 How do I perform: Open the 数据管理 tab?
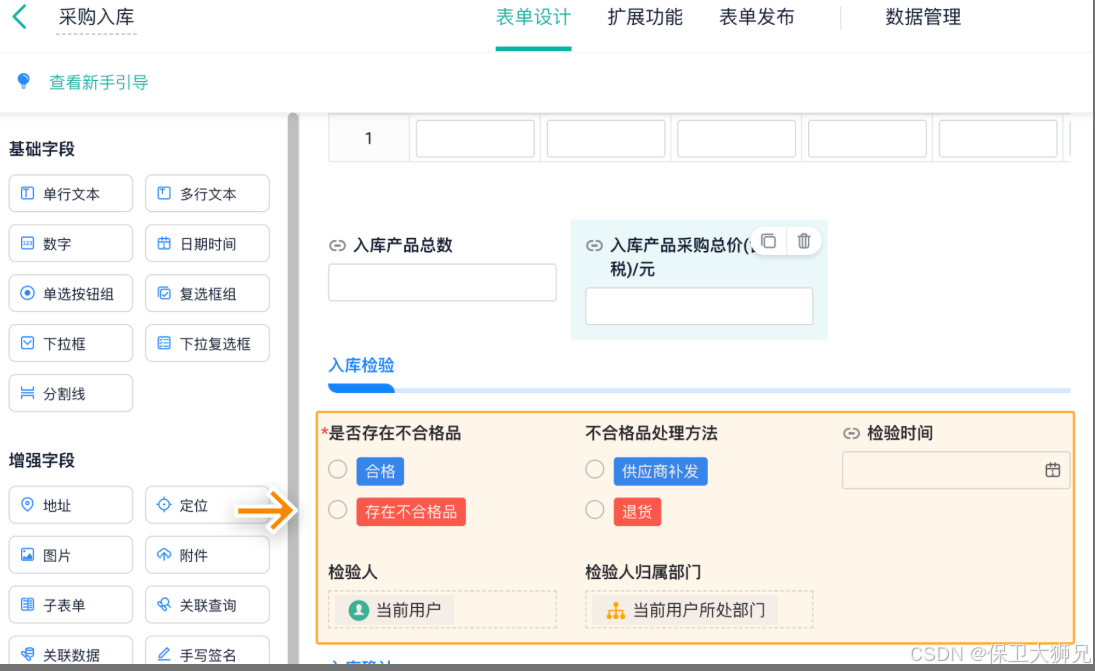pos(923,17)
